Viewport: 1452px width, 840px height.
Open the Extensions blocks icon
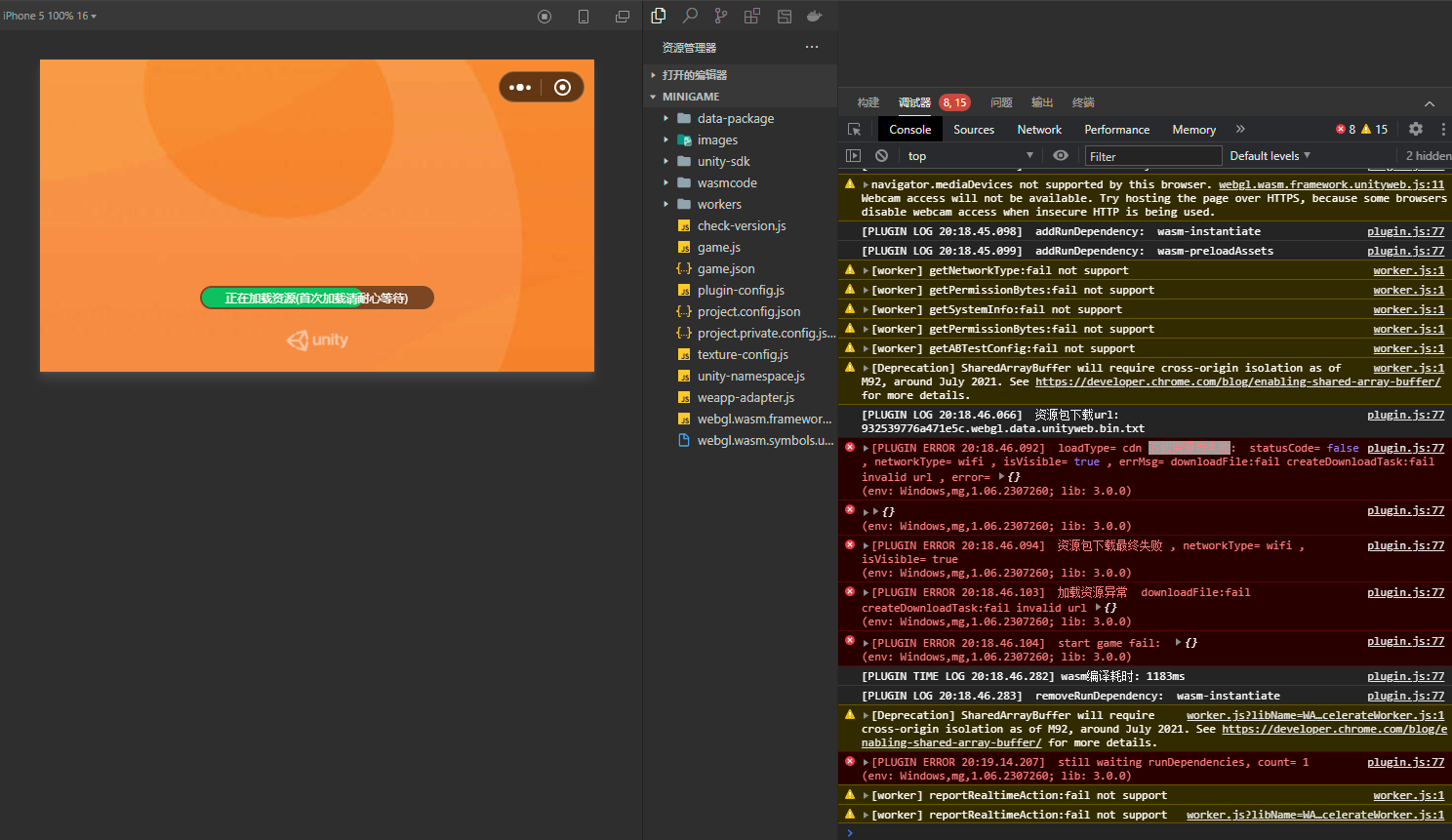point(752,16)
